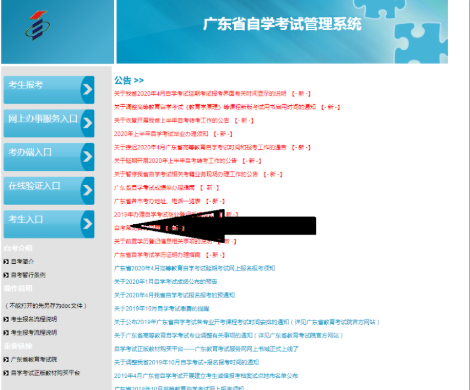This screenshot has width=470, height=390.
Task: Click the arrow on 考办端入口 button
Action: tap(87, 157)
